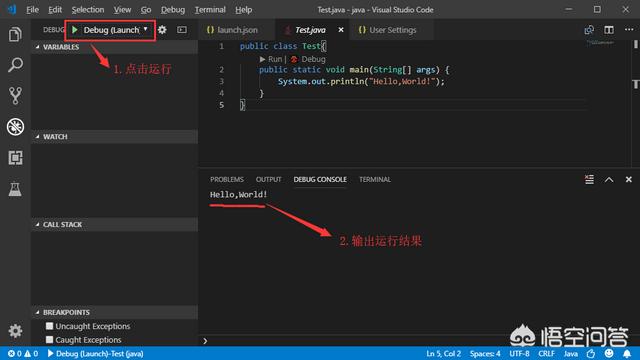Open notifications bell in status bar
The image size is (640, 360).
click(627, 353)
